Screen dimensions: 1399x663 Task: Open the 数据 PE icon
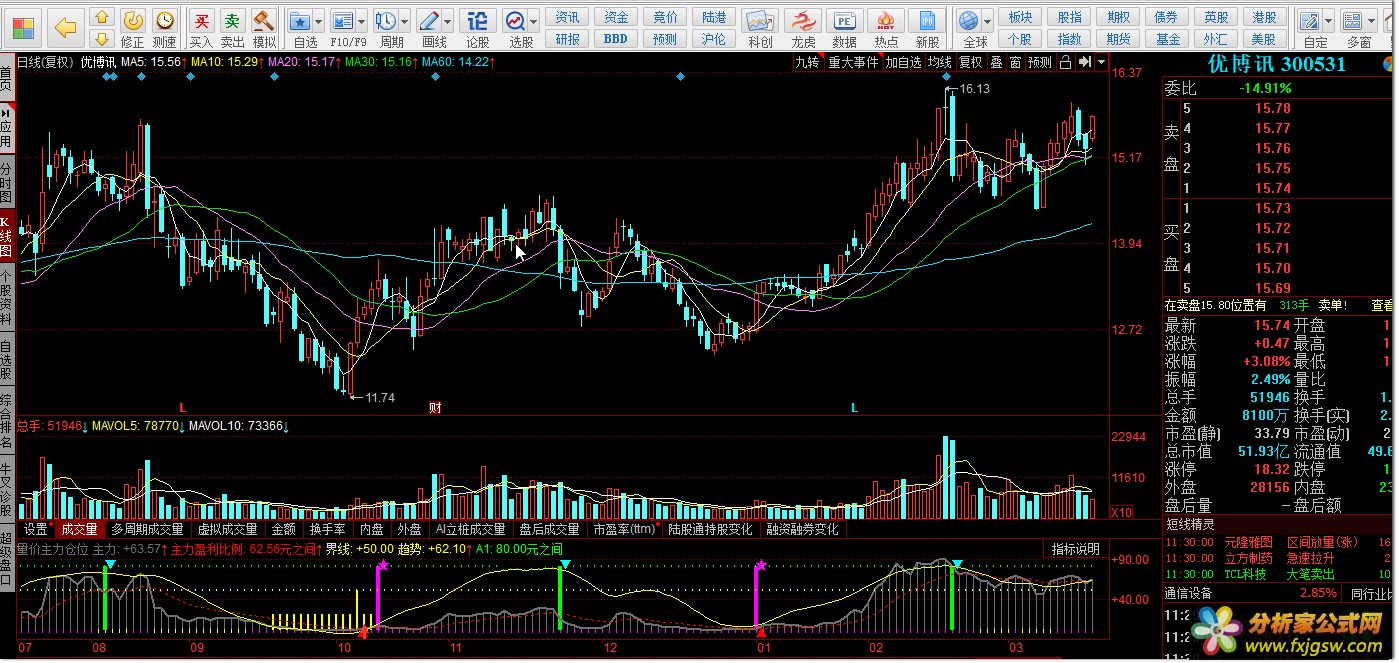tap(845, 22)
